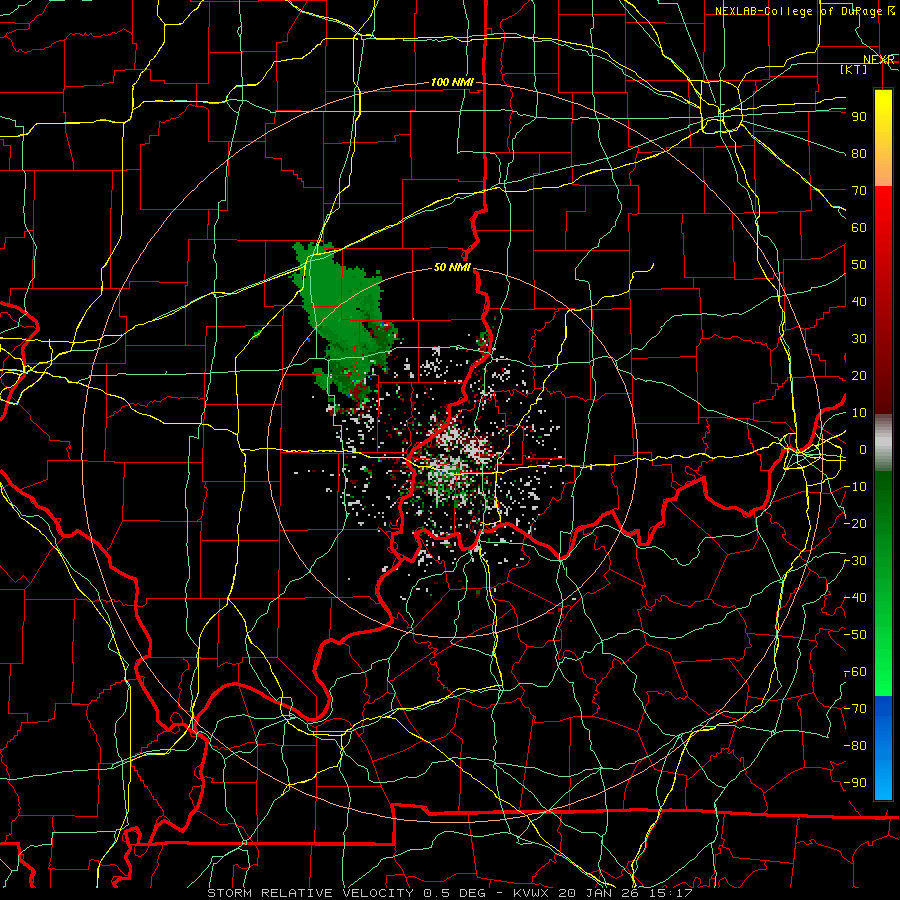900x900 pixels.
Task: Click the -10 value on the velocity scale
Action: [x=856, y=487]
